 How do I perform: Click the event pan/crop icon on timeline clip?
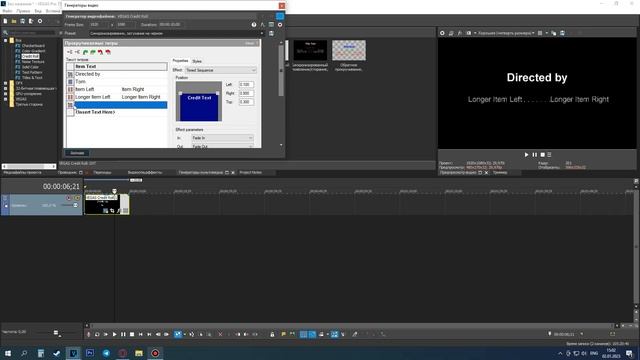pos(112,211)
